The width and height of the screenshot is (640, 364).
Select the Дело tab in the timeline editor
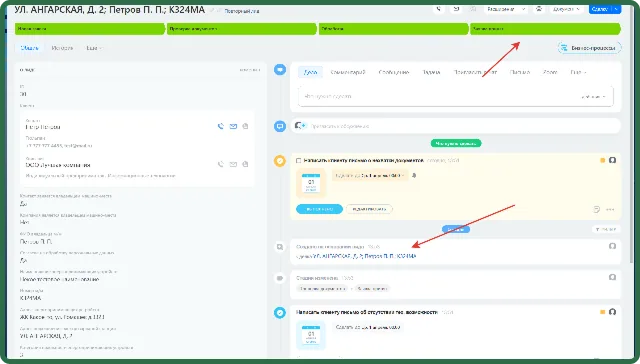coord(310,72)
